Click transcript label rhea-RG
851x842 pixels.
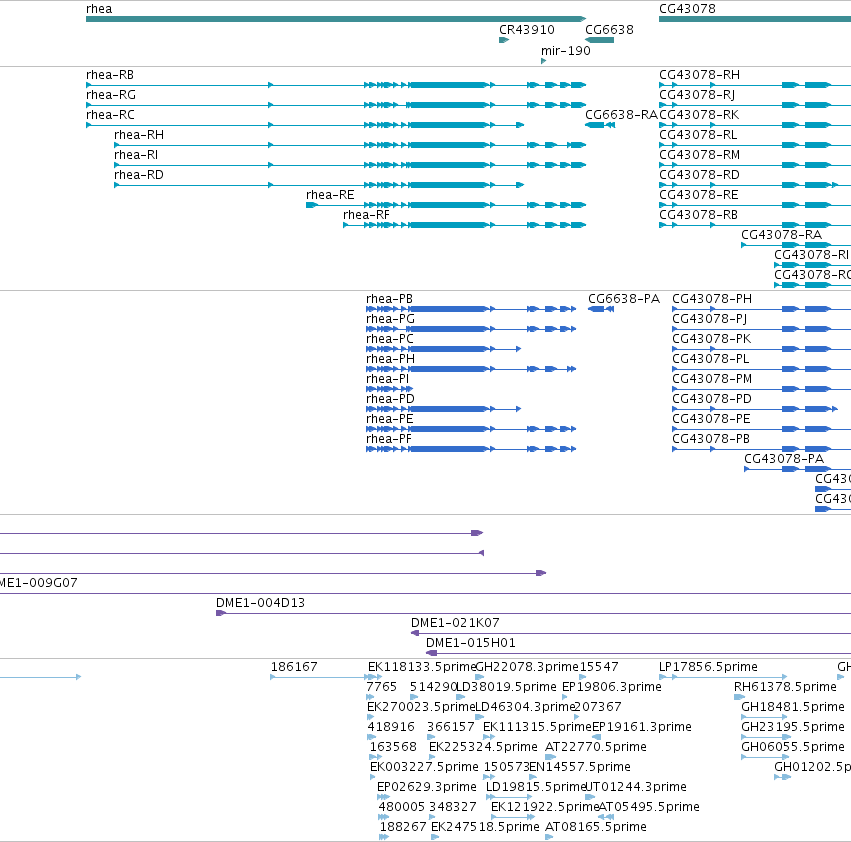(x=111, y=95)
